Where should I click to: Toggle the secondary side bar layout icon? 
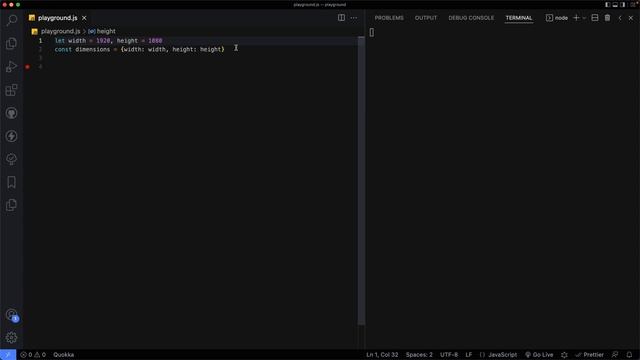coord(622,4)
